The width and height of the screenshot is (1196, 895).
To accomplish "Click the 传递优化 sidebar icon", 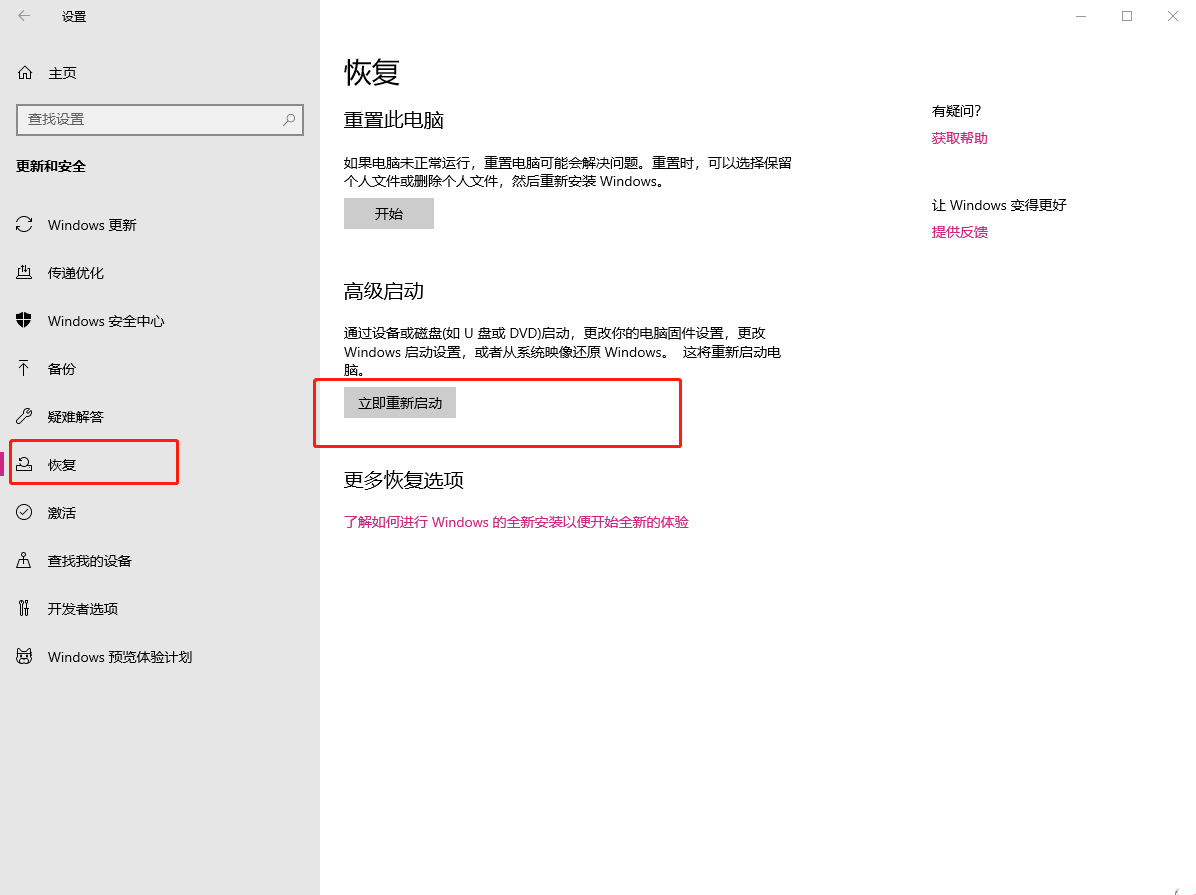I will click(24, 273).
